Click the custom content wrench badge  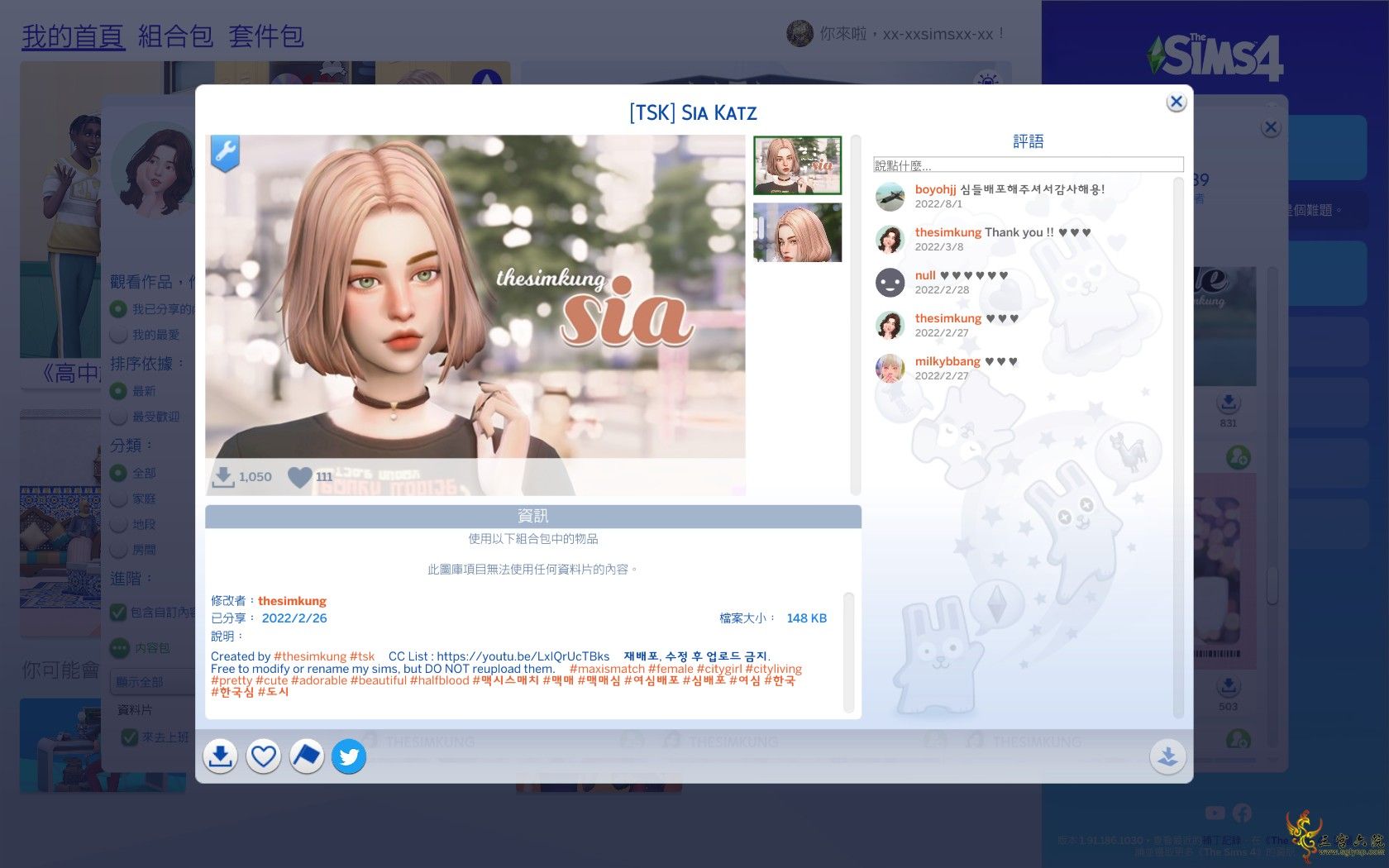coord(224,153)
